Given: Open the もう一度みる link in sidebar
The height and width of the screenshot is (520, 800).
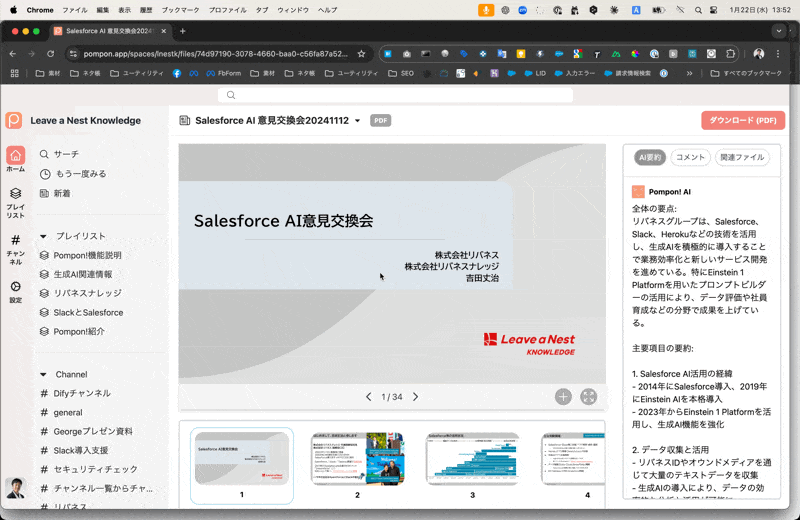Looking at the screenshot, I should (80, 174).
